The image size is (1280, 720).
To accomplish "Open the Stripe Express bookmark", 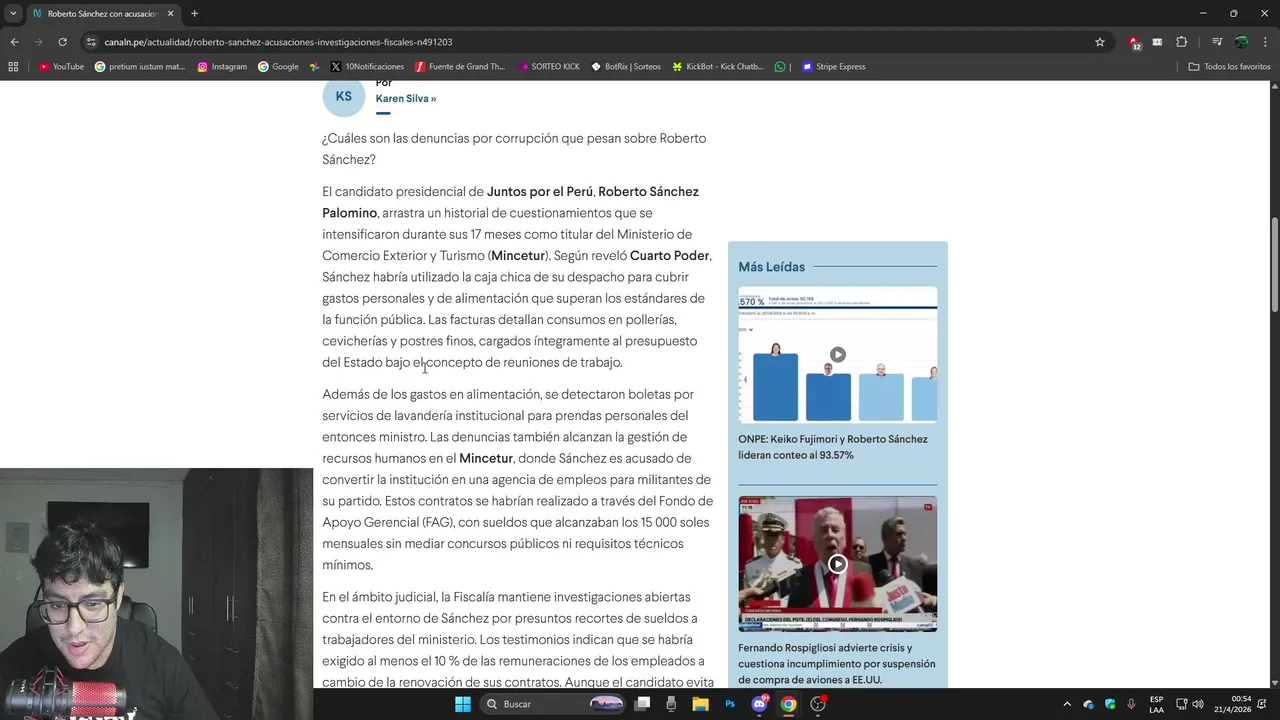I will 833,67.
